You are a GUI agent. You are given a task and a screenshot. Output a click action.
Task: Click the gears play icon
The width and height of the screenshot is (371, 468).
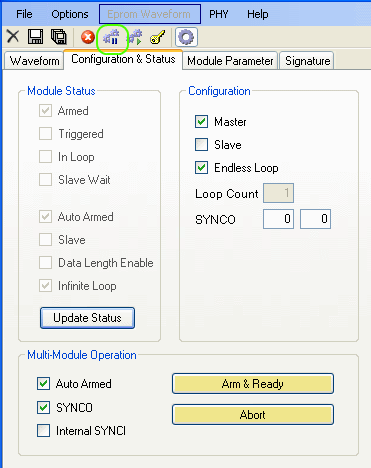click(x=135, y=37)
